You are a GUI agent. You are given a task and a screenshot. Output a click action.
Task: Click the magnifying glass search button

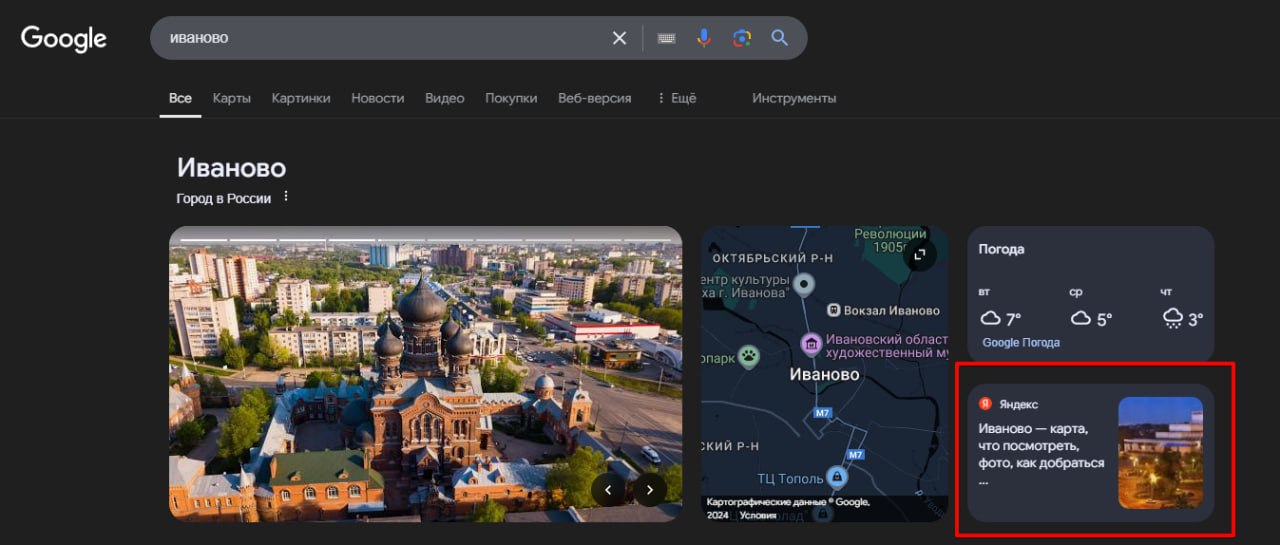[x=780, y=38]
